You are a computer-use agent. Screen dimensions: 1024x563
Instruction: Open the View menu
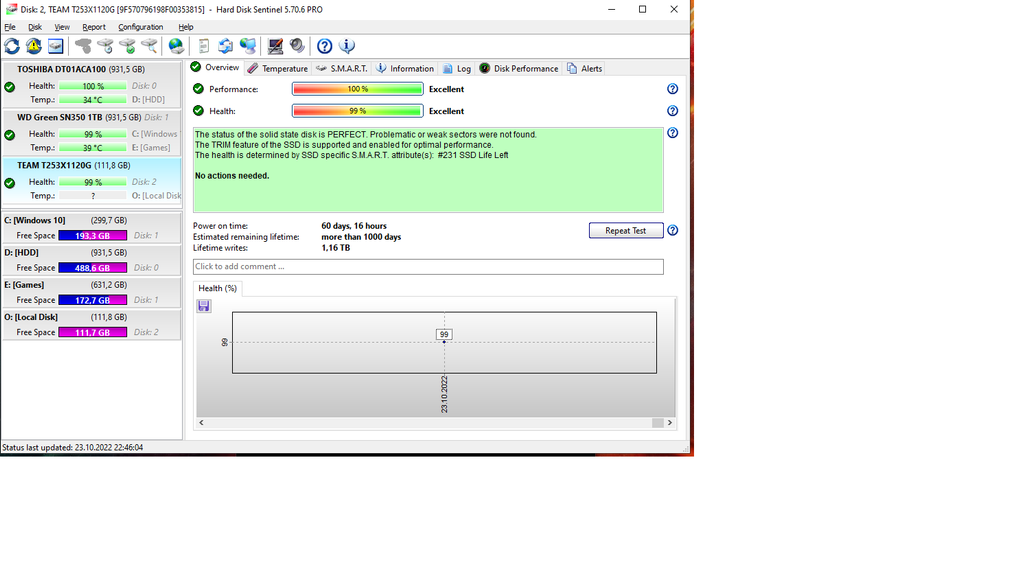62,27
